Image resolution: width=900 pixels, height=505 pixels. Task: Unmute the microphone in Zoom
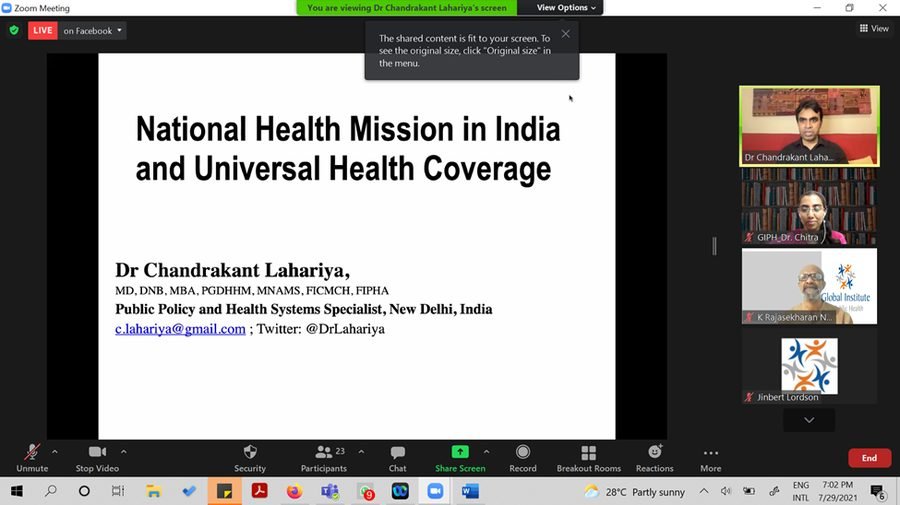(x=32, y=458)
